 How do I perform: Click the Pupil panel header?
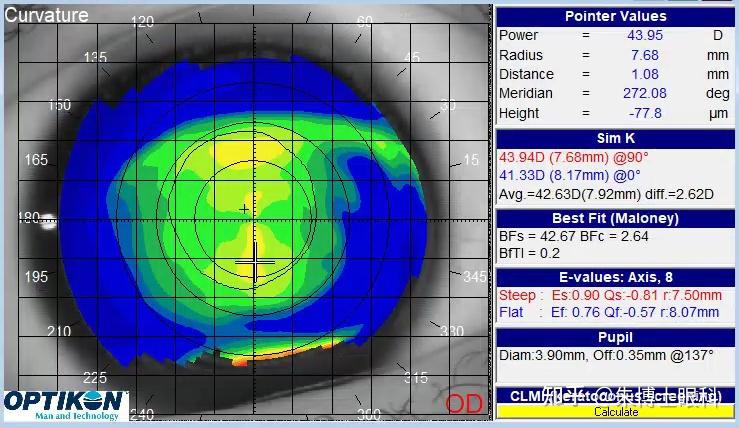click(615, 337)
